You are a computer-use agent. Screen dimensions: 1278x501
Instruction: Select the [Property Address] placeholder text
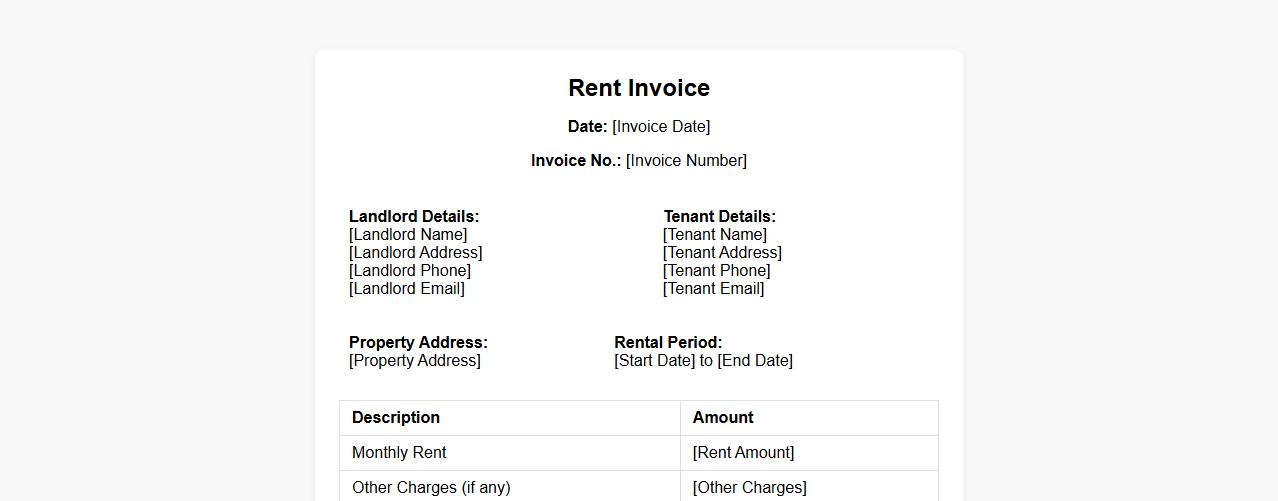(415, 360)
